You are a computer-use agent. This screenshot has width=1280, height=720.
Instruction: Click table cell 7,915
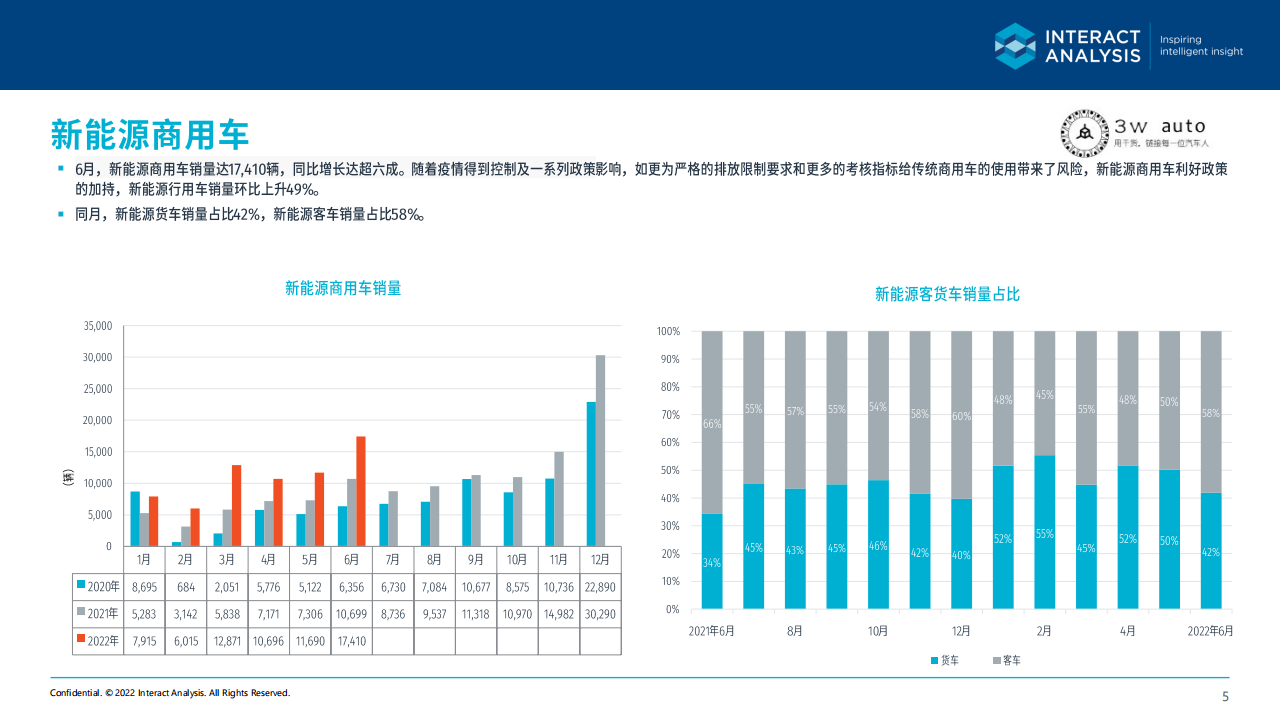point(143,641)
